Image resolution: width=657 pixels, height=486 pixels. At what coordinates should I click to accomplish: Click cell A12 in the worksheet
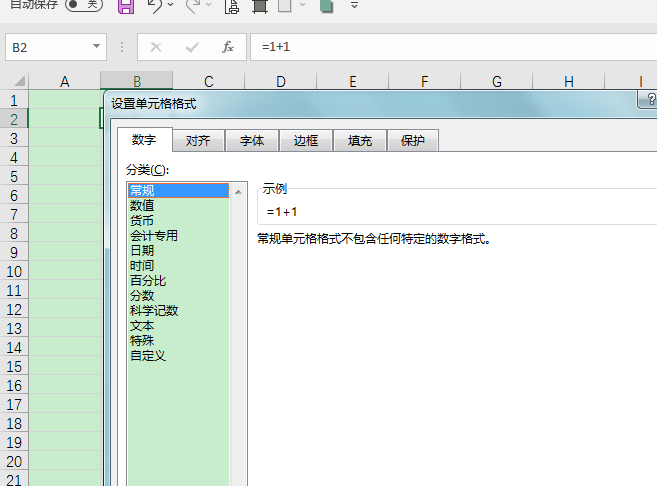pos(65,310)
